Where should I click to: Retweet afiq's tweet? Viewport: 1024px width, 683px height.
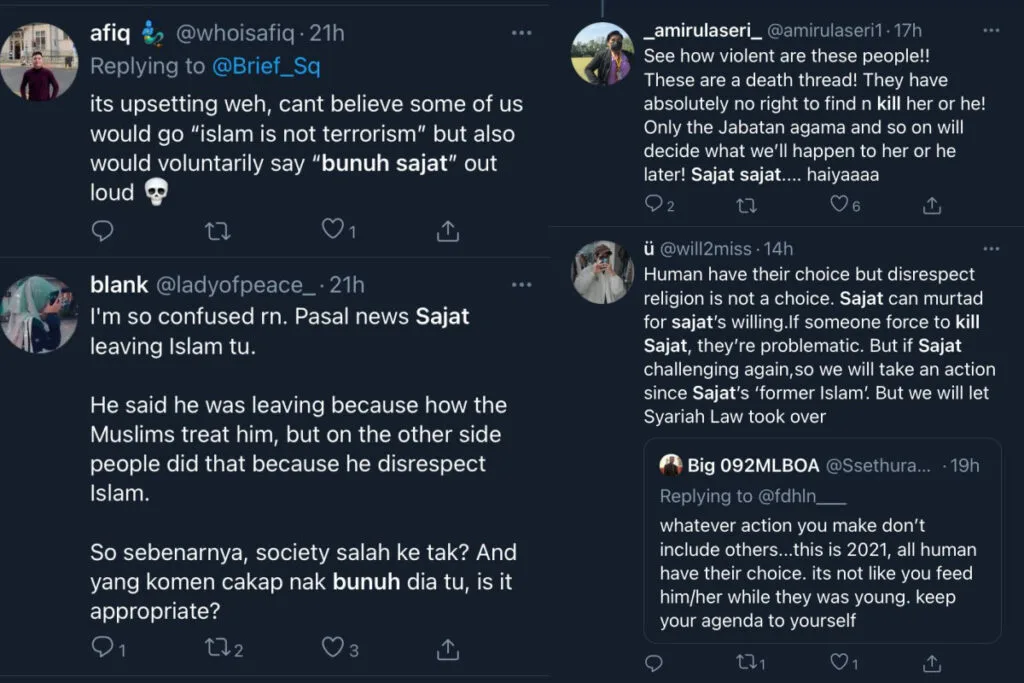tap(217, 231)
